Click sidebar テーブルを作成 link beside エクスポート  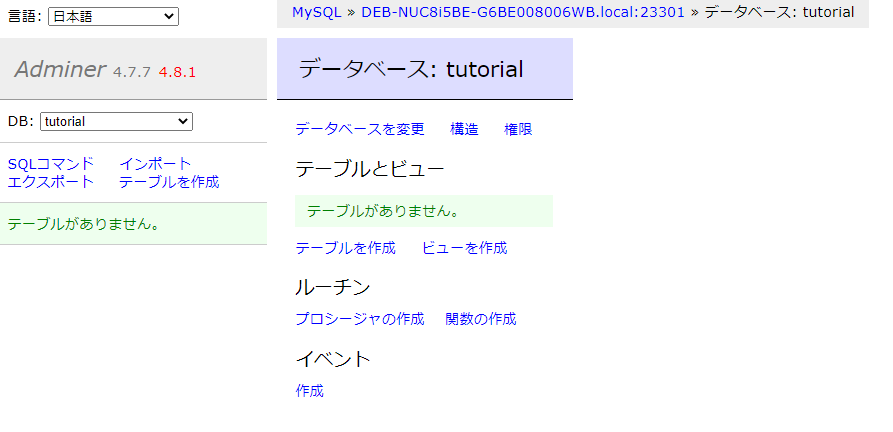point(169,182)
